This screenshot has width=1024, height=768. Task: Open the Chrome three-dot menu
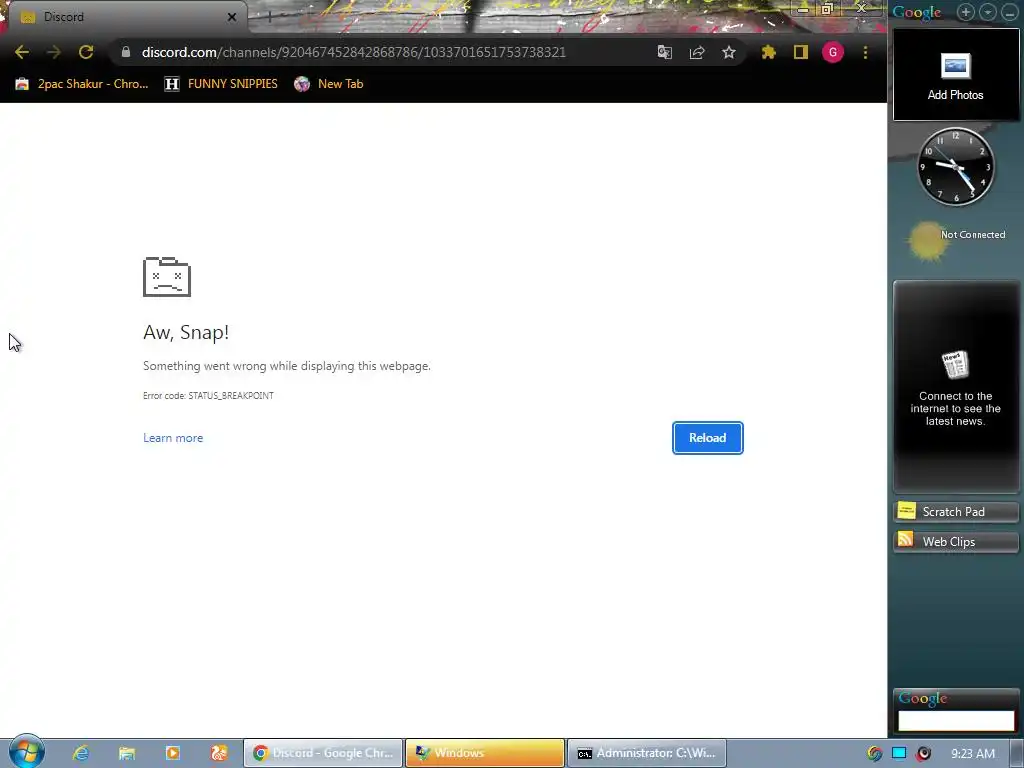[x=865, y=52]
